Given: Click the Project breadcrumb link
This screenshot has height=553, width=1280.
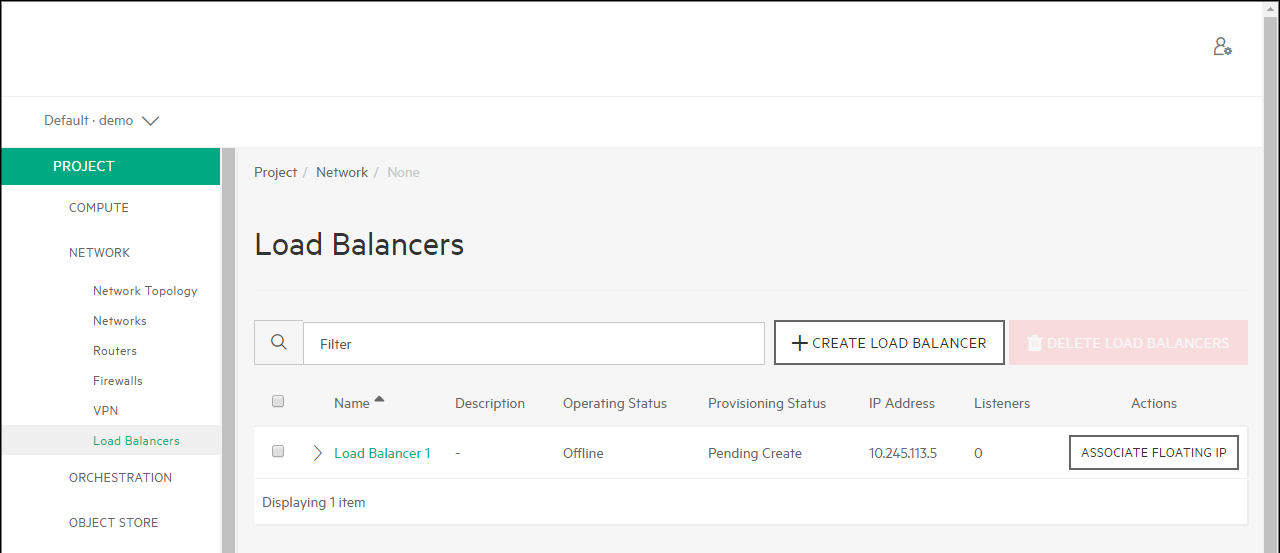Looking at the screenshot, I should click(275, 173).
